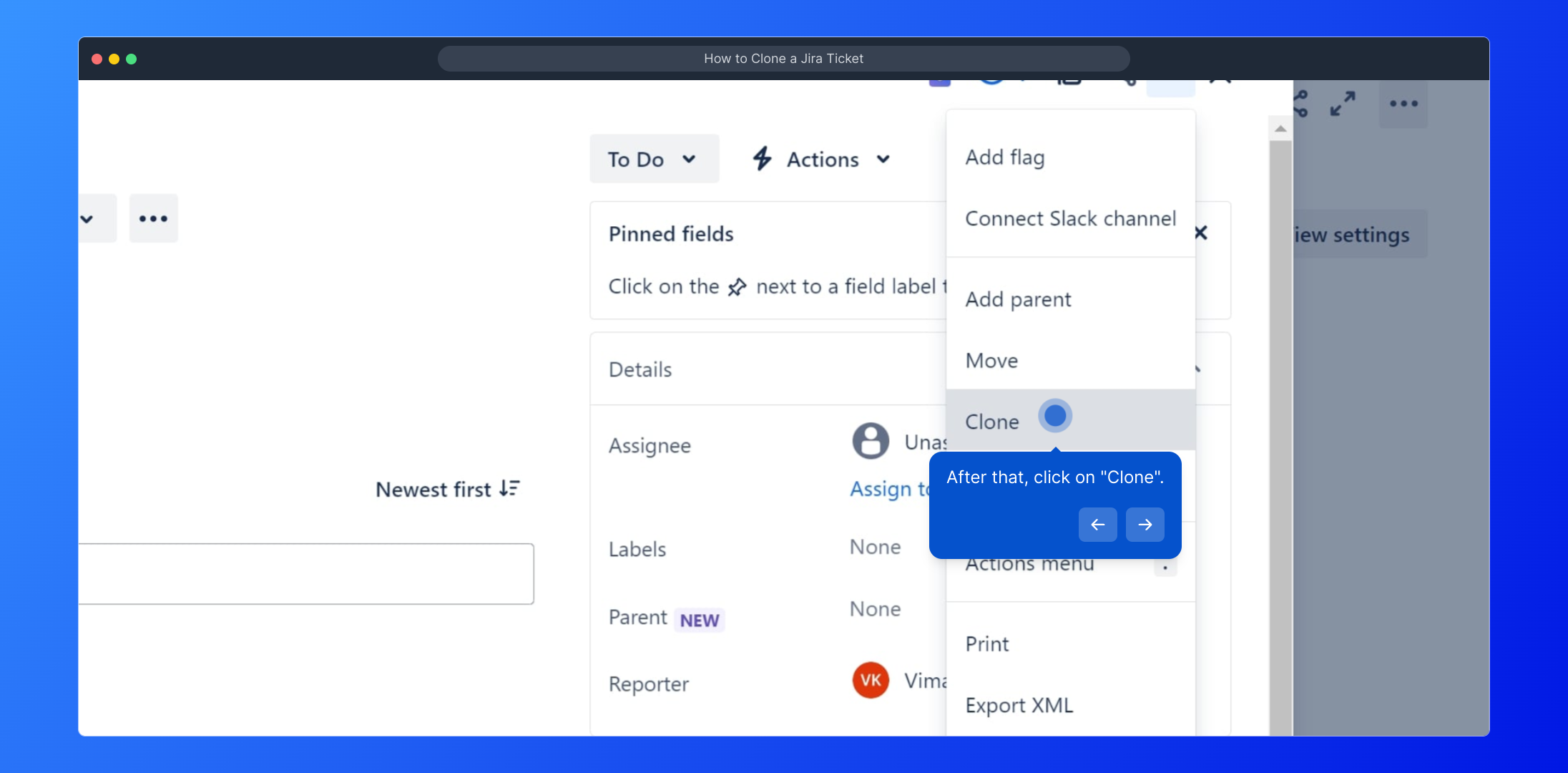Click the share icon at top right
This screenshot has width=1568, height=773.
[x=1301, y=104]
